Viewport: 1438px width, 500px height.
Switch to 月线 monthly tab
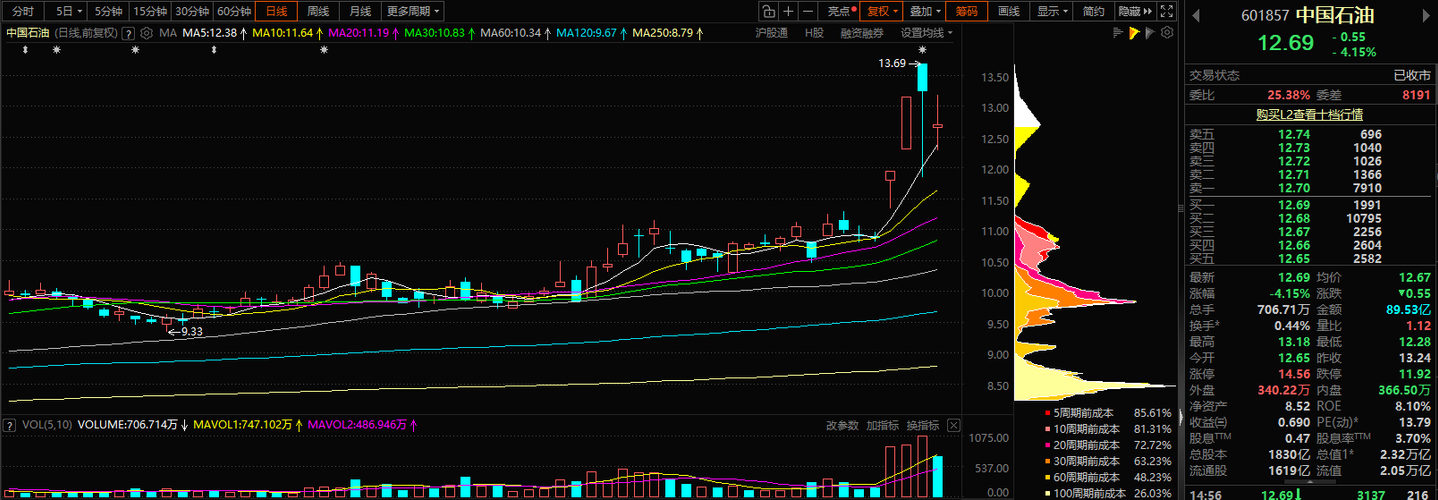tap(358, 11)
